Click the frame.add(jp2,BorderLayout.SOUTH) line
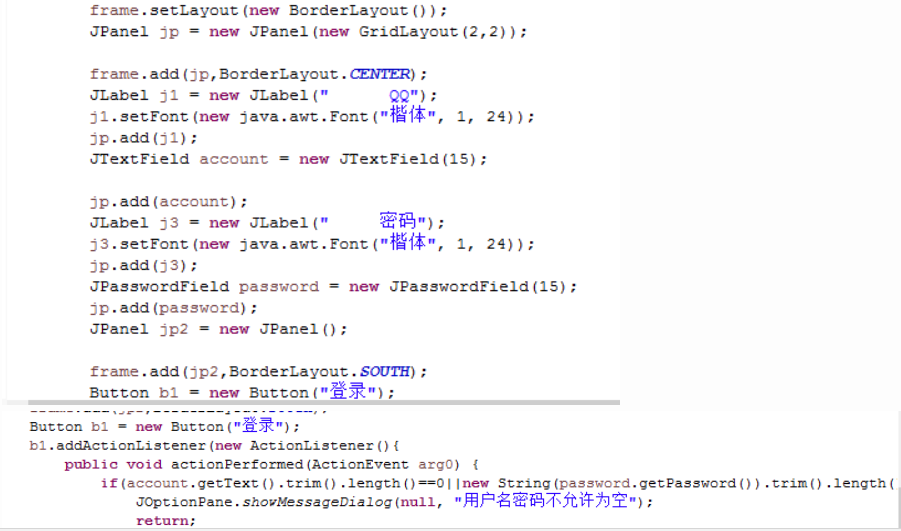 [259, 371]
